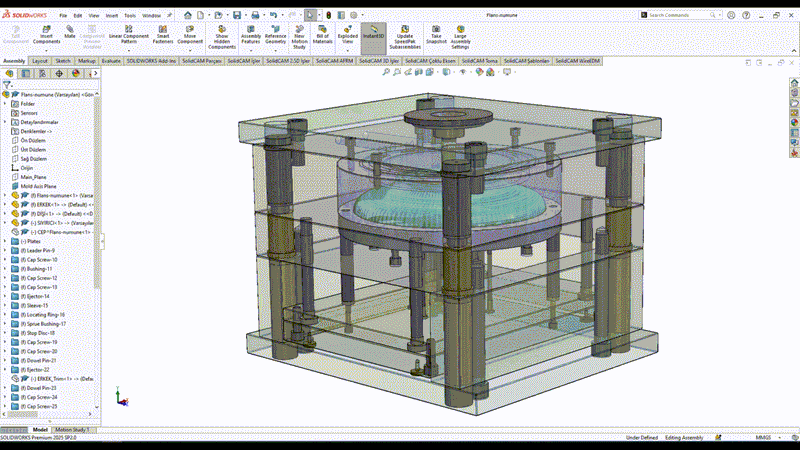Collapse the ribbon with the up chevron
The image size is (800, 450).
point(793,51)
